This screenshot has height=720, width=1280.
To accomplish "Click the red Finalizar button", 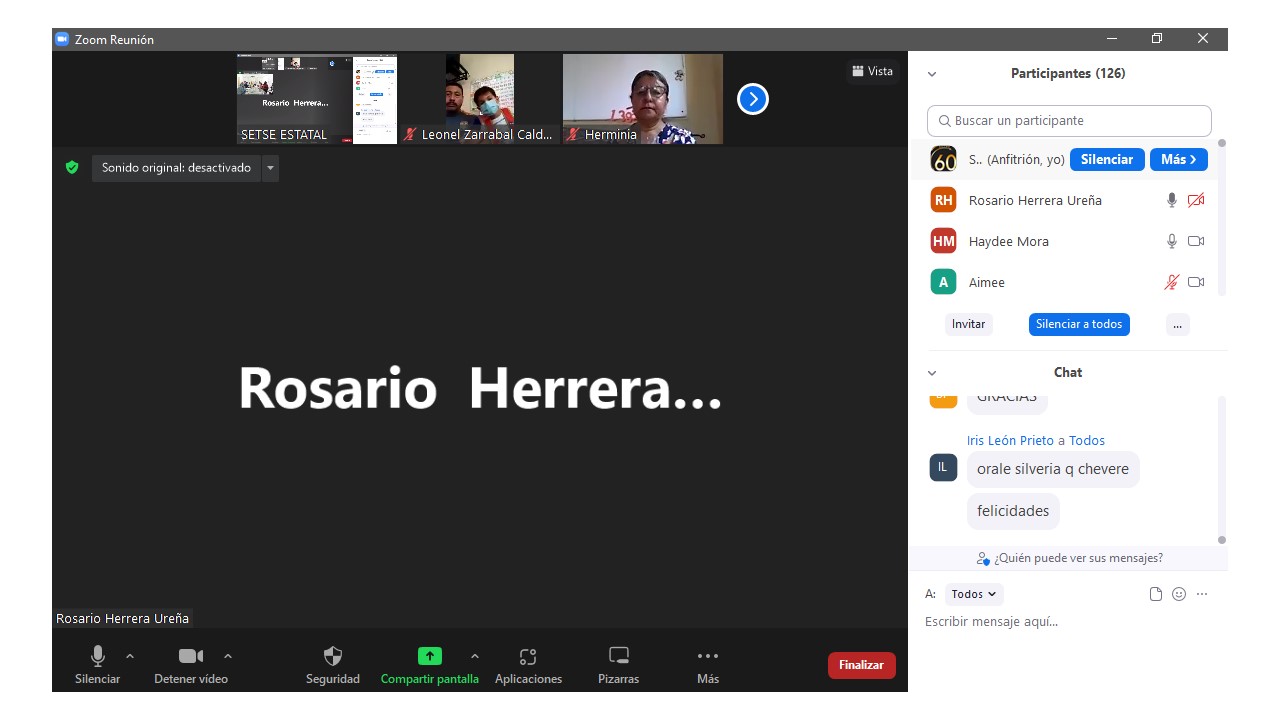I will pos(861,665).
